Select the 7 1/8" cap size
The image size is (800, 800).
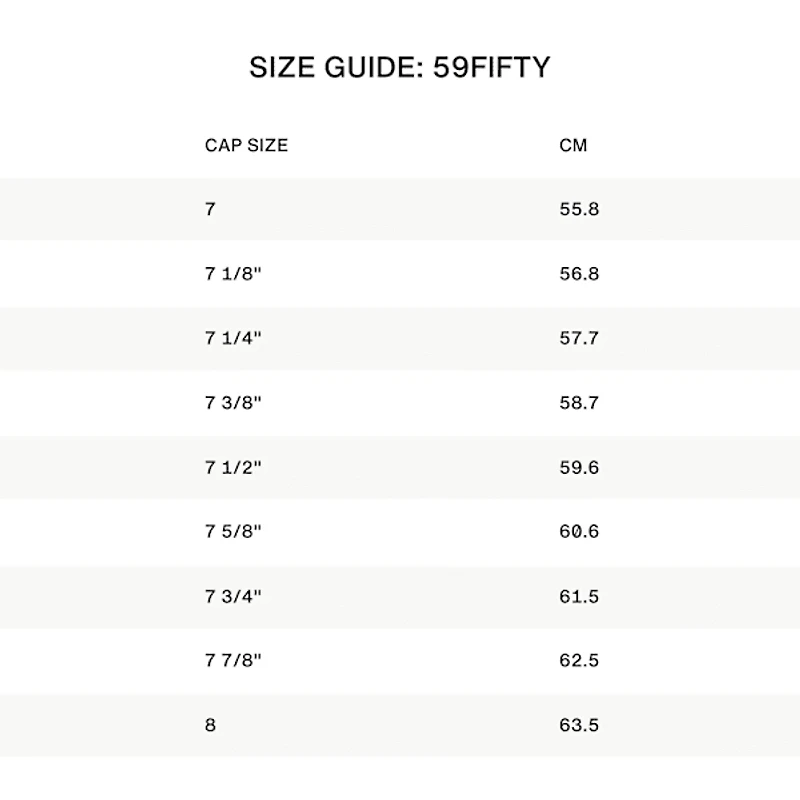(x=233, y=274)
